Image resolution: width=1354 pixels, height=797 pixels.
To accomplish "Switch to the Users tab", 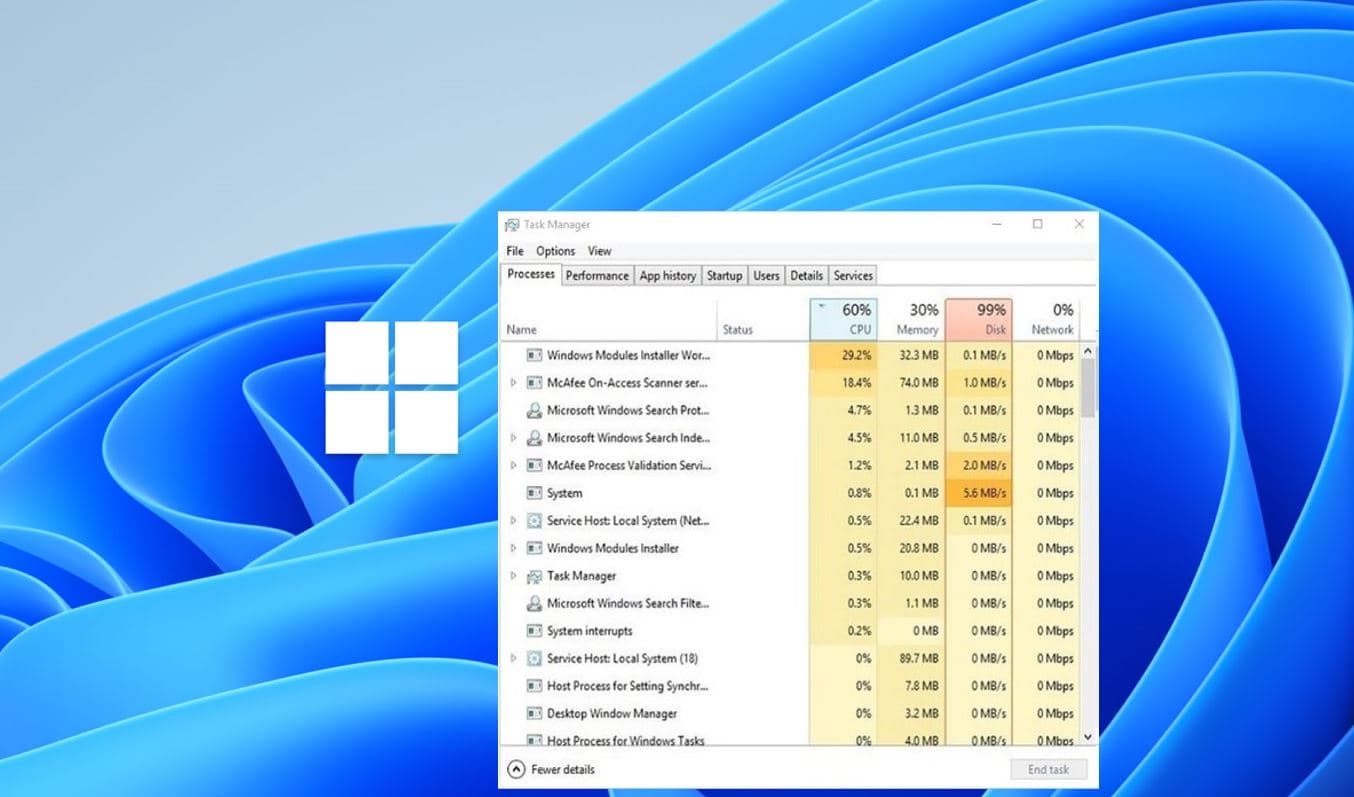I will point(766,276).
